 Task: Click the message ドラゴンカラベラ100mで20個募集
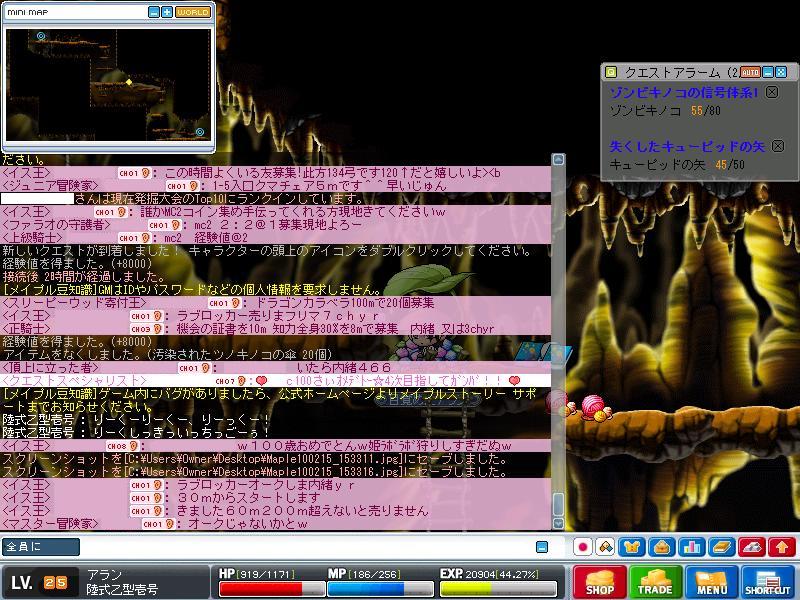(x=344, y=303)
